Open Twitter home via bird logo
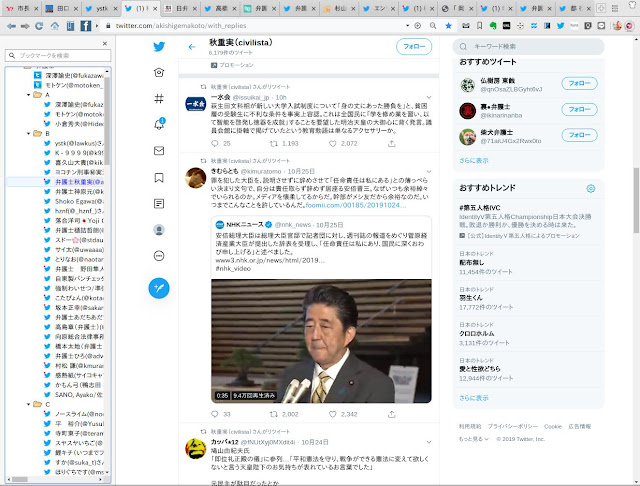 click(159, 47)
